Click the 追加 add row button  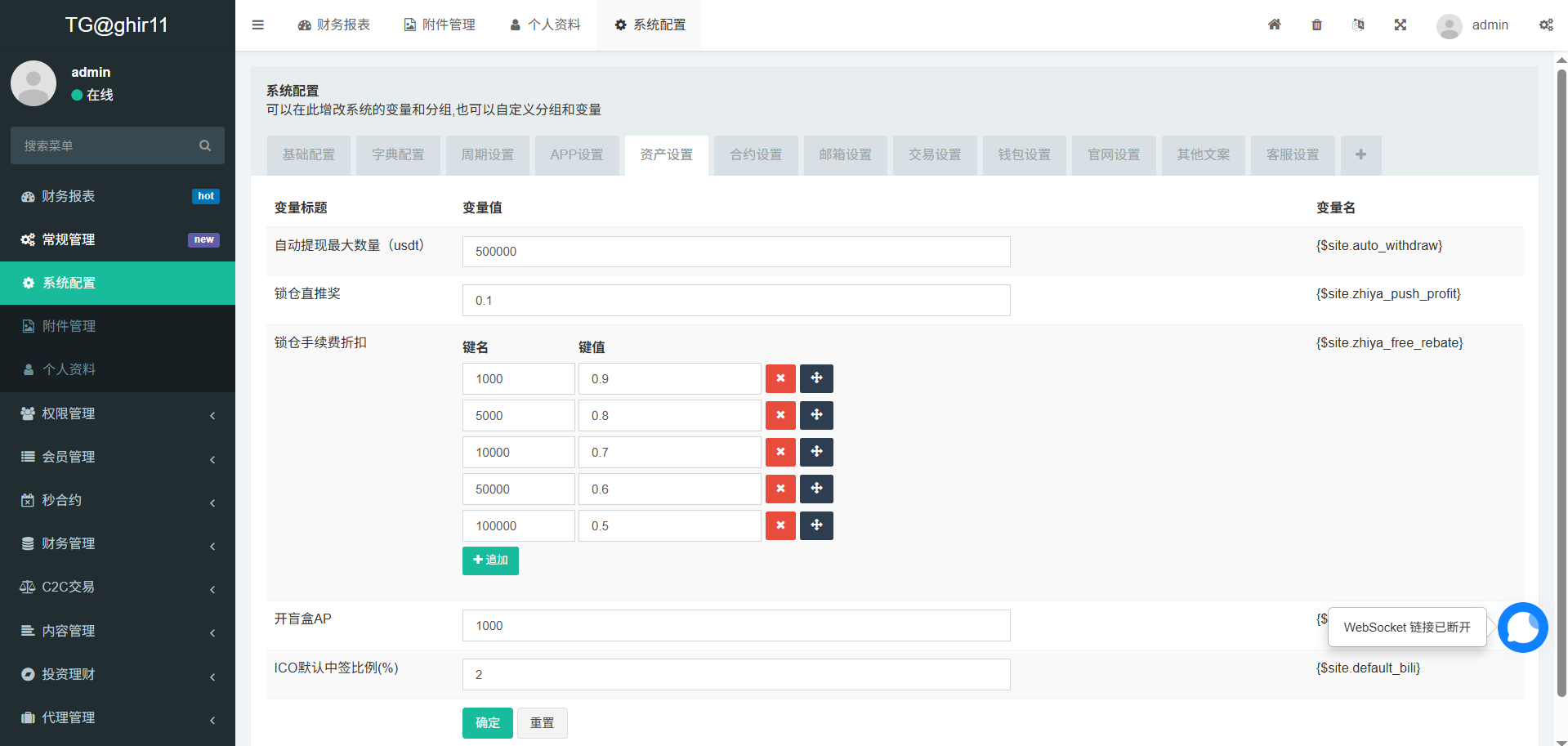tap(490, 561)
